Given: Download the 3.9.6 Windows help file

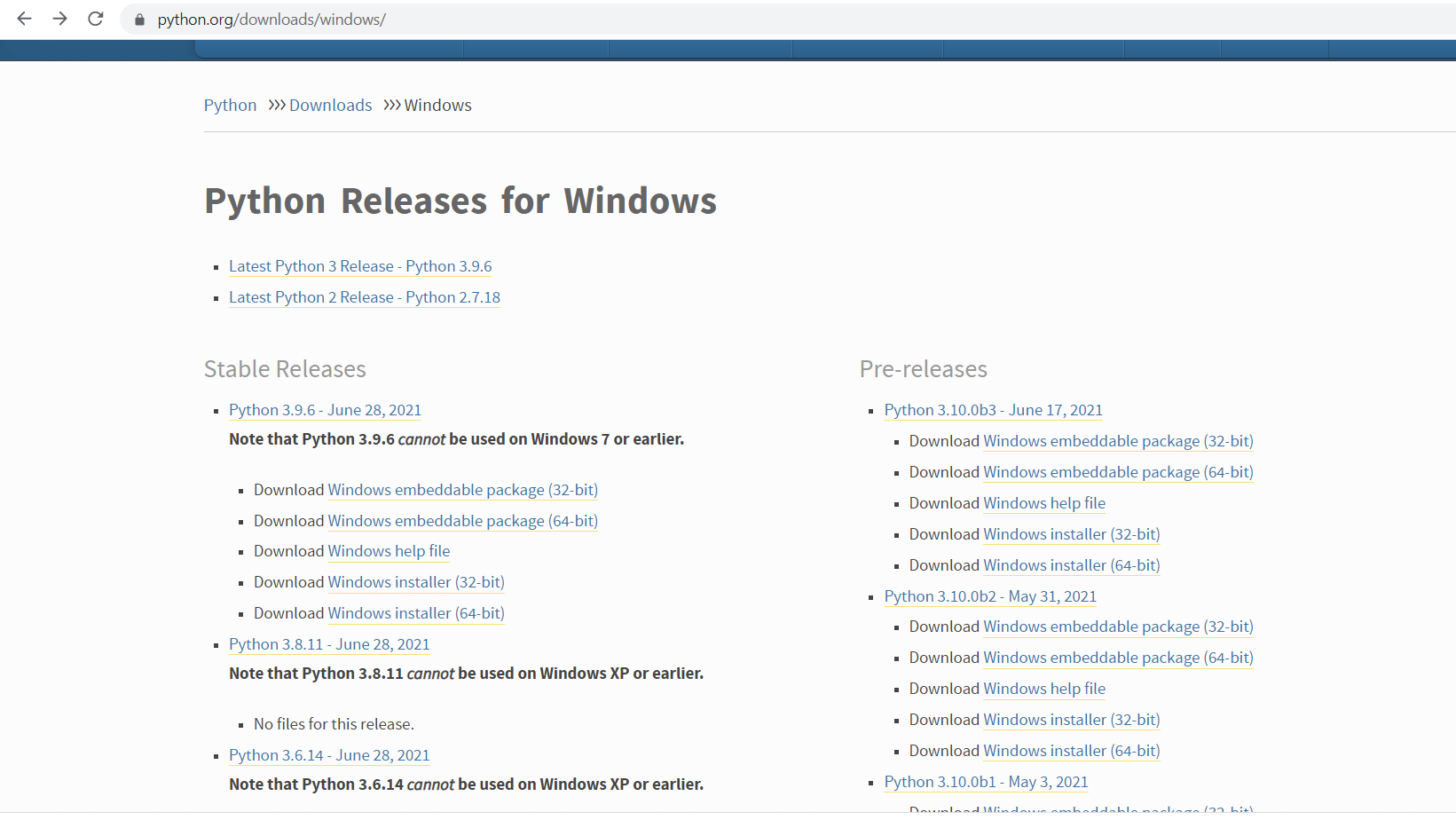Looking at the screenshot, I should coord(390,551).
